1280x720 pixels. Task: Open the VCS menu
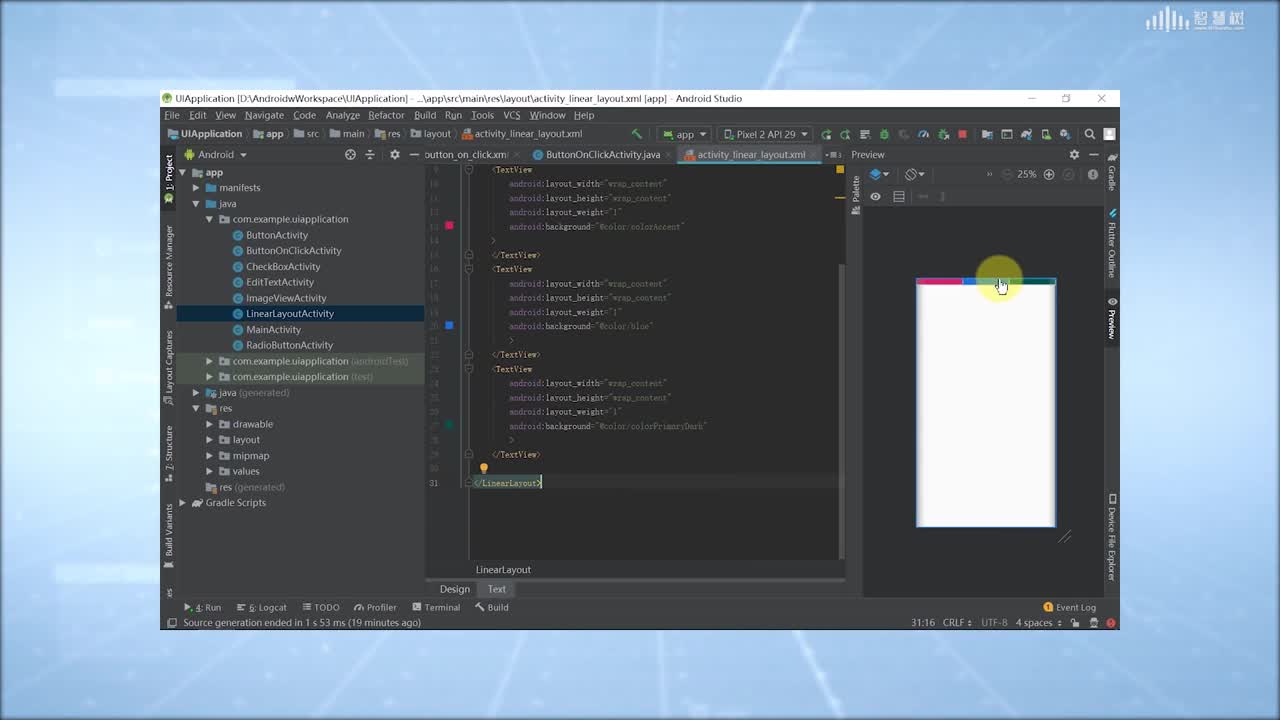511,115
